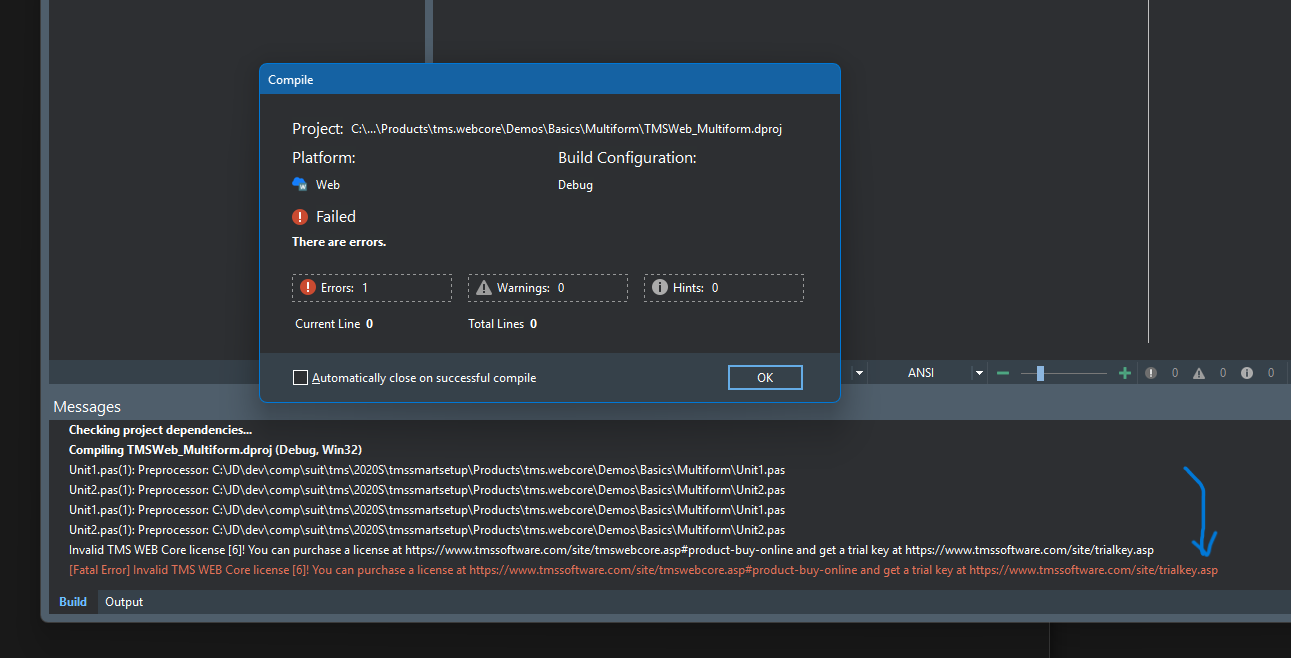Screen dimensions: 1291x658
Task: Click the green minus zoom-out icon
Action: point(1003,373)
